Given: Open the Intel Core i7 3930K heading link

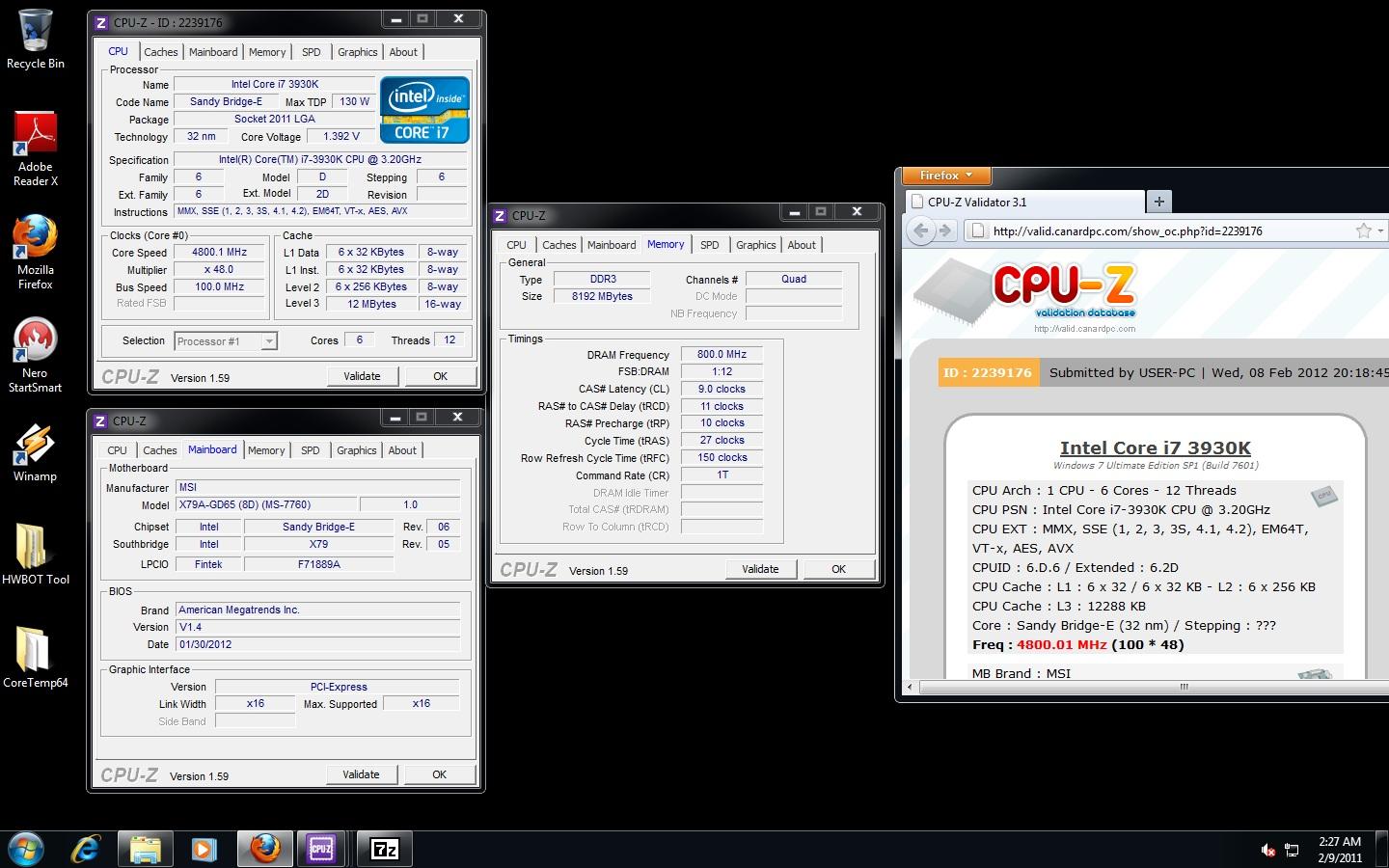Looking at the screenshot, I should click(x=1155, y=448).
